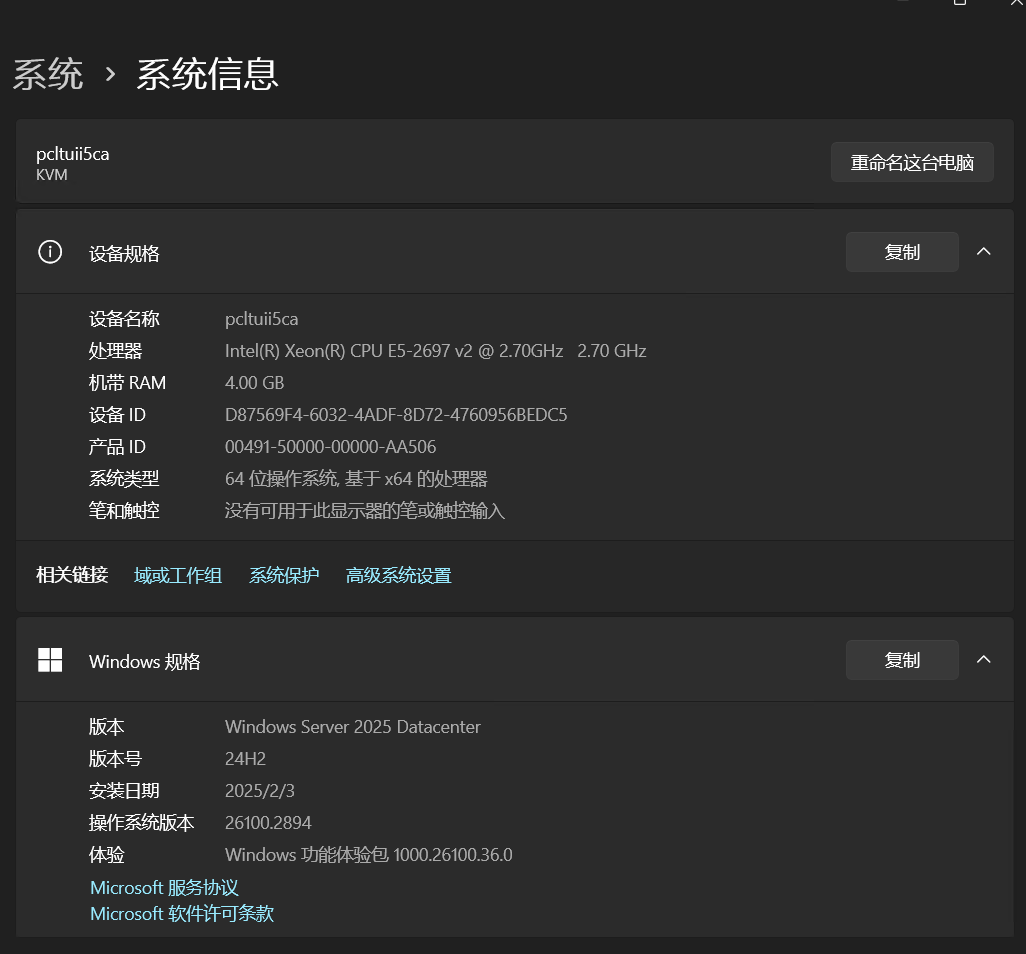Click the breadcrumb chevron separator icon
The width and height of the screenshot is (1026, 954).
(111, 75)
